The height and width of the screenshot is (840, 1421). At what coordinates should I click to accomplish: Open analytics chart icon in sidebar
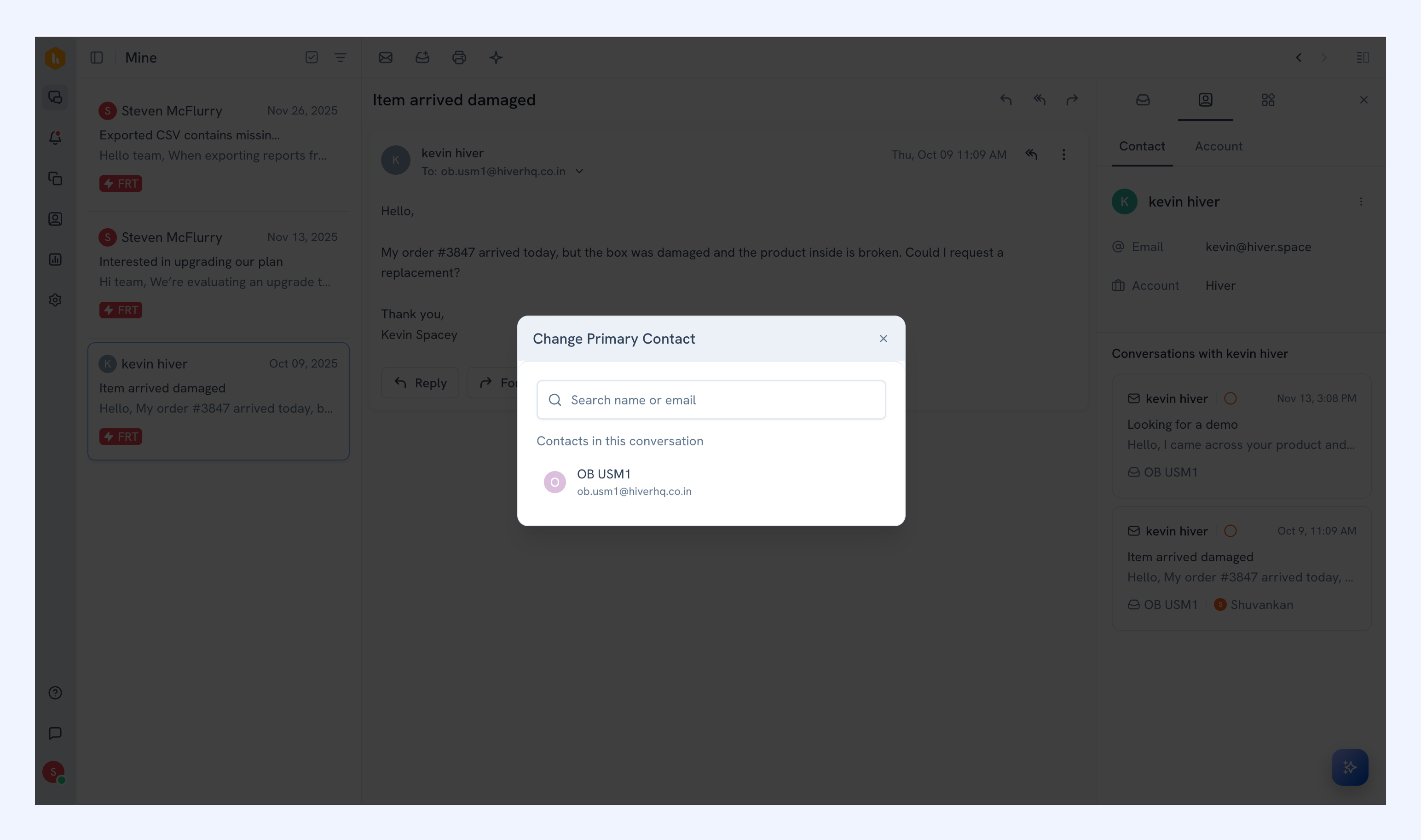pos(55,259)
